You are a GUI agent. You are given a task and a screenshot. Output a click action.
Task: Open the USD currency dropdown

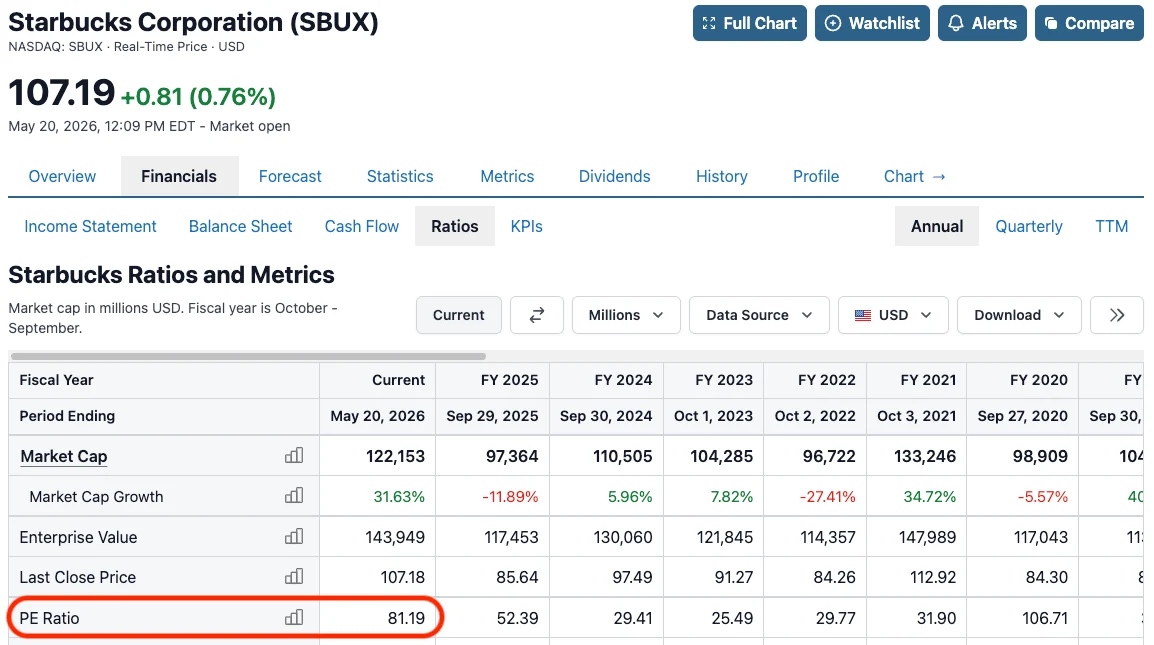(x=893, y=315)
